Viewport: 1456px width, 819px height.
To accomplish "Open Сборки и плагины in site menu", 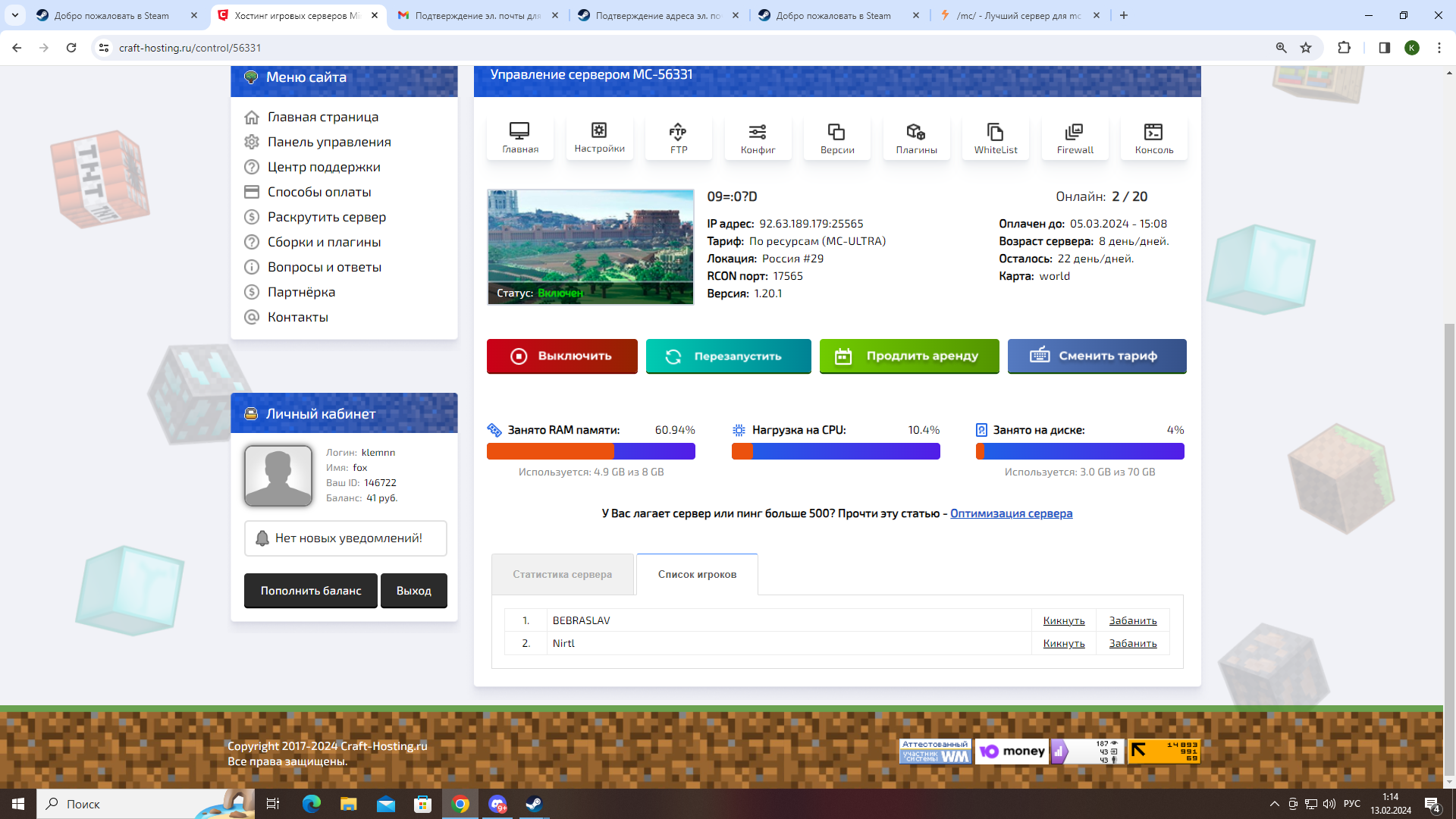I will tap(324, 242).
